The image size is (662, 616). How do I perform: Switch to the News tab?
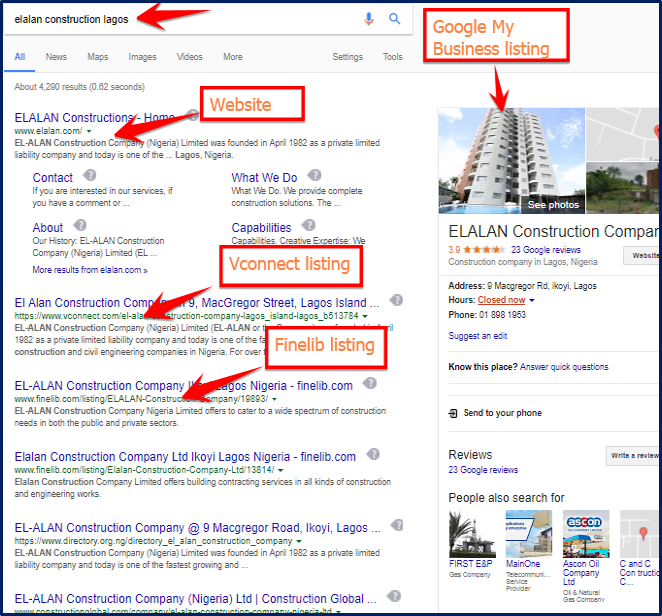coord(56,57)
